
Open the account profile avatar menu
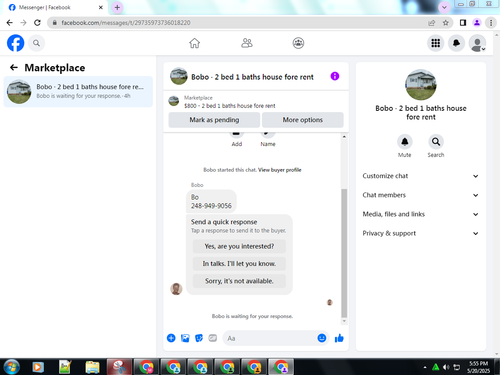[477, 43]
